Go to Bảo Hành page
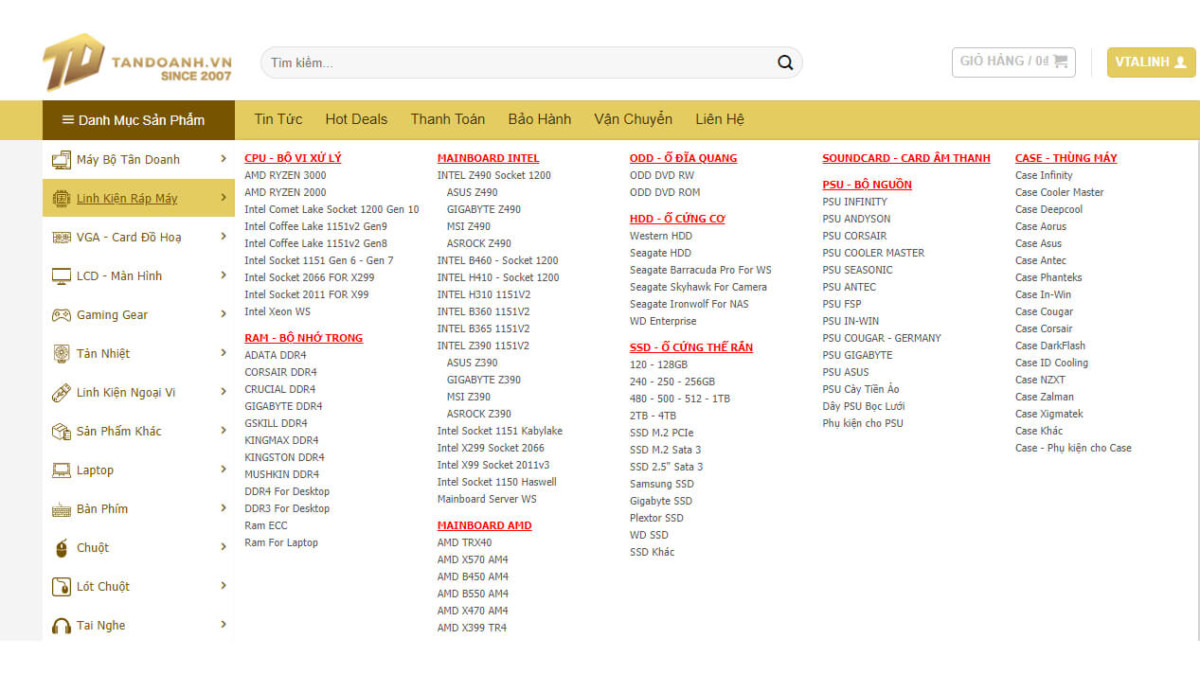The image size is (1200, 674). [x=539, y=119]
